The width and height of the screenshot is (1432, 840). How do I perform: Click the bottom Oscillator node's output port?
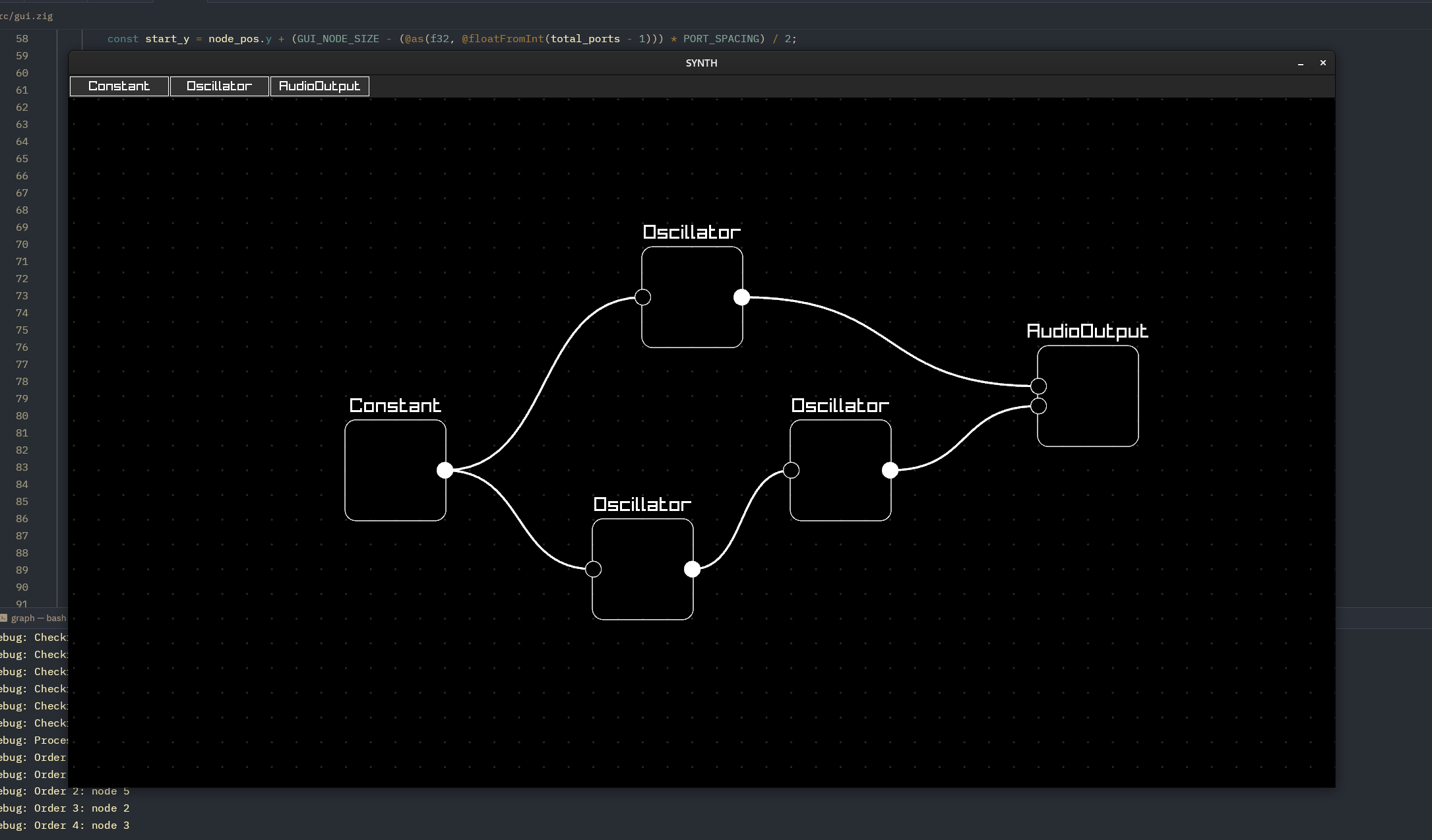692,569
